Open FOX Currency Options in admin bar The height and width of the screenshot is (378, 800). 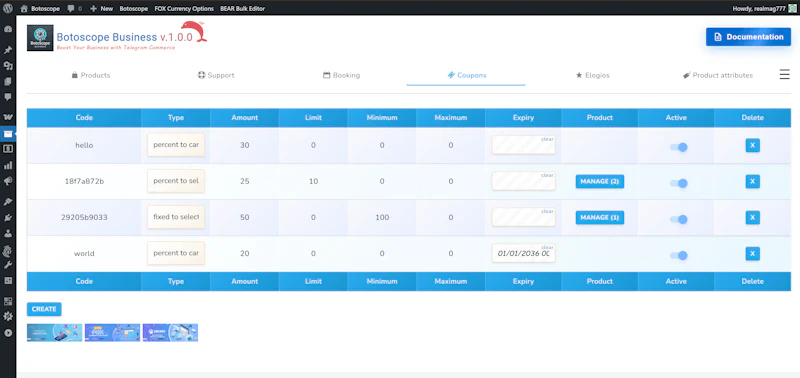(x=184, y=8)
